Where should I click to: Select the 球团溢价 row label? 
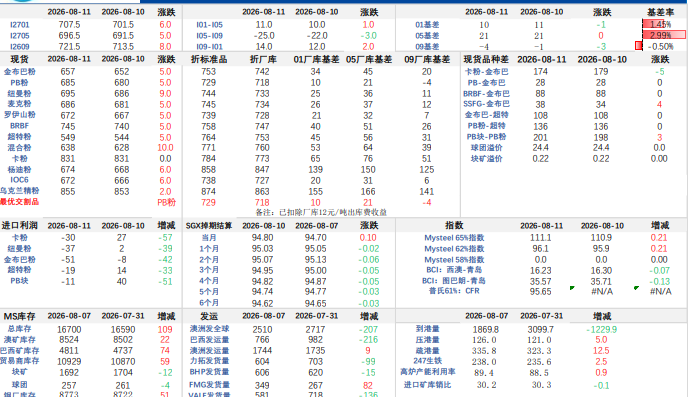(486, 147)
